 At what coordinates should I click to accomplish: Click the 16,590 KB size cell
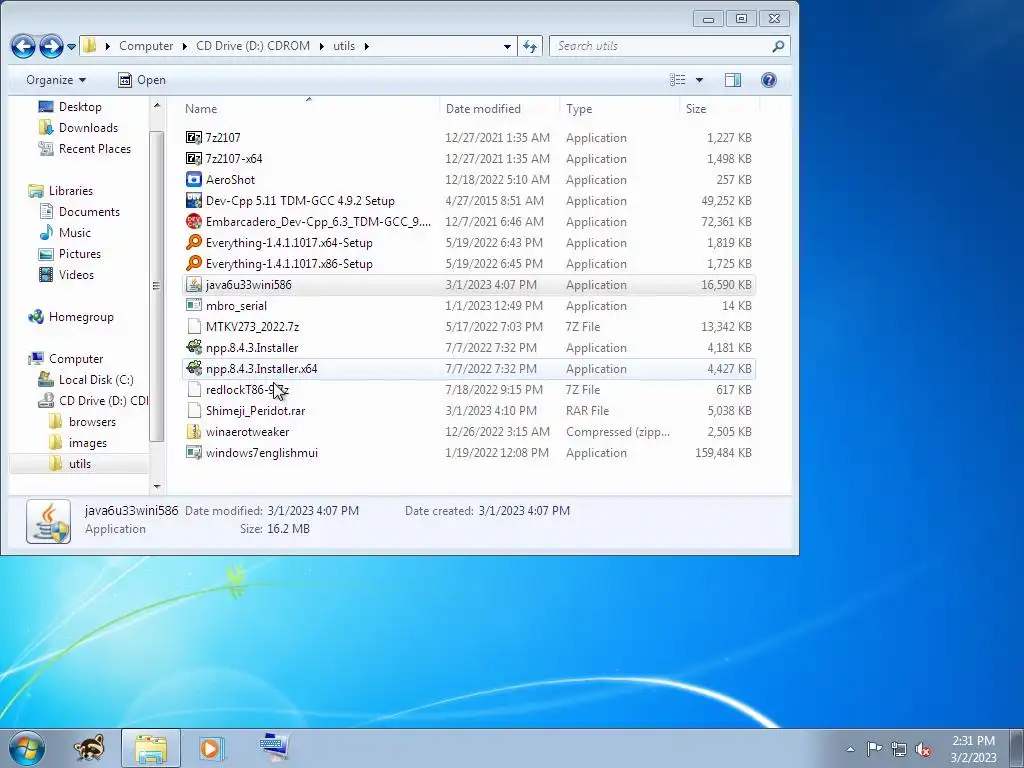click(726, 285)
